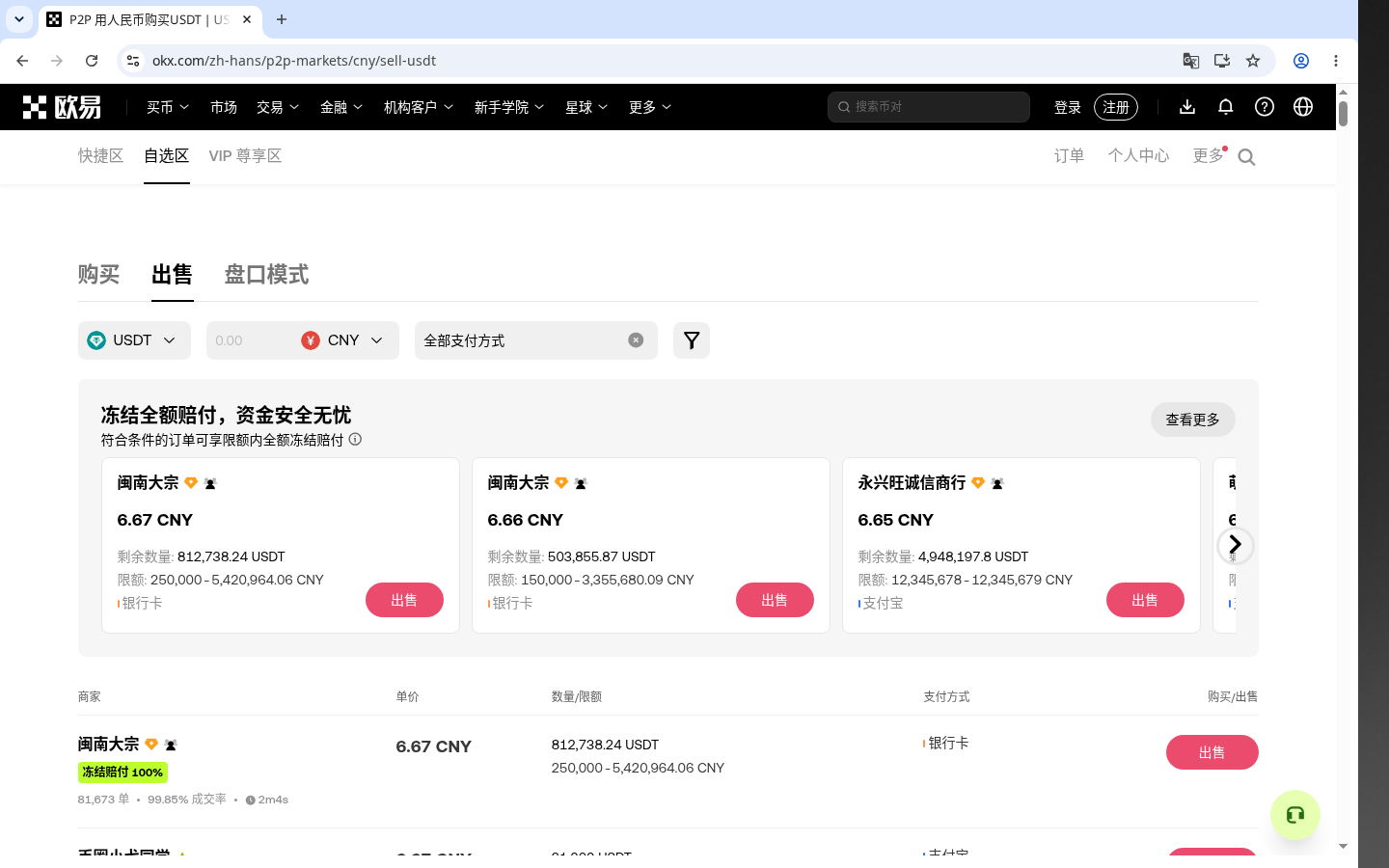Expand the 买币 navigation dropdown
The width and height of the screenshot is (1389, 868).
168,107
